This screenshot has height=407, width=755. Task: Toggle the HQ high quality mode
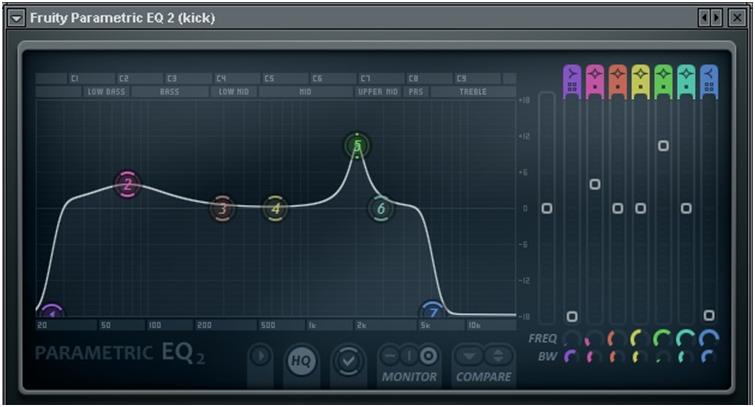click(x=300, y=360)
